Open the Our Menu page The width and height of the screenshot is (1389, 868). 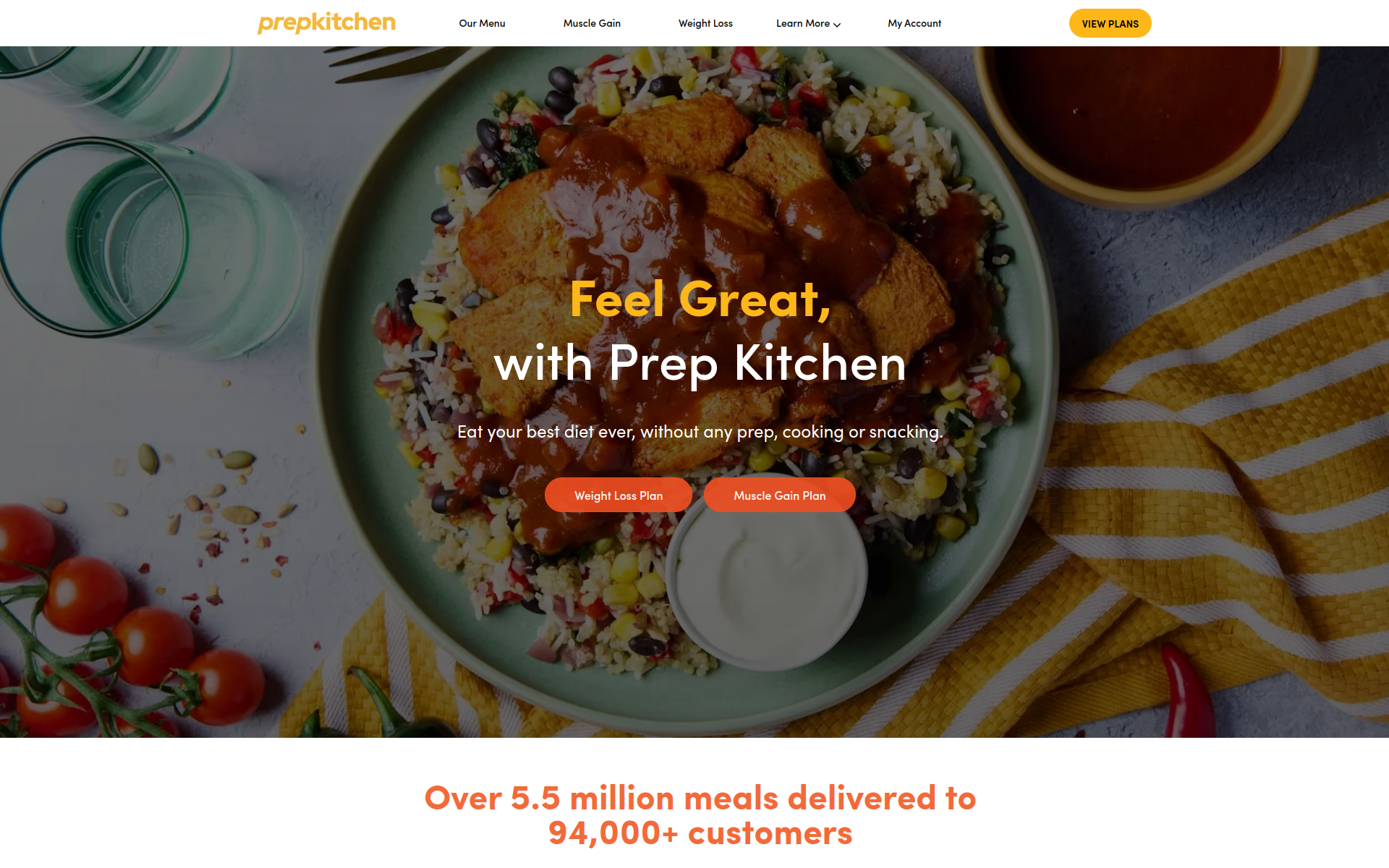[482, 23]
